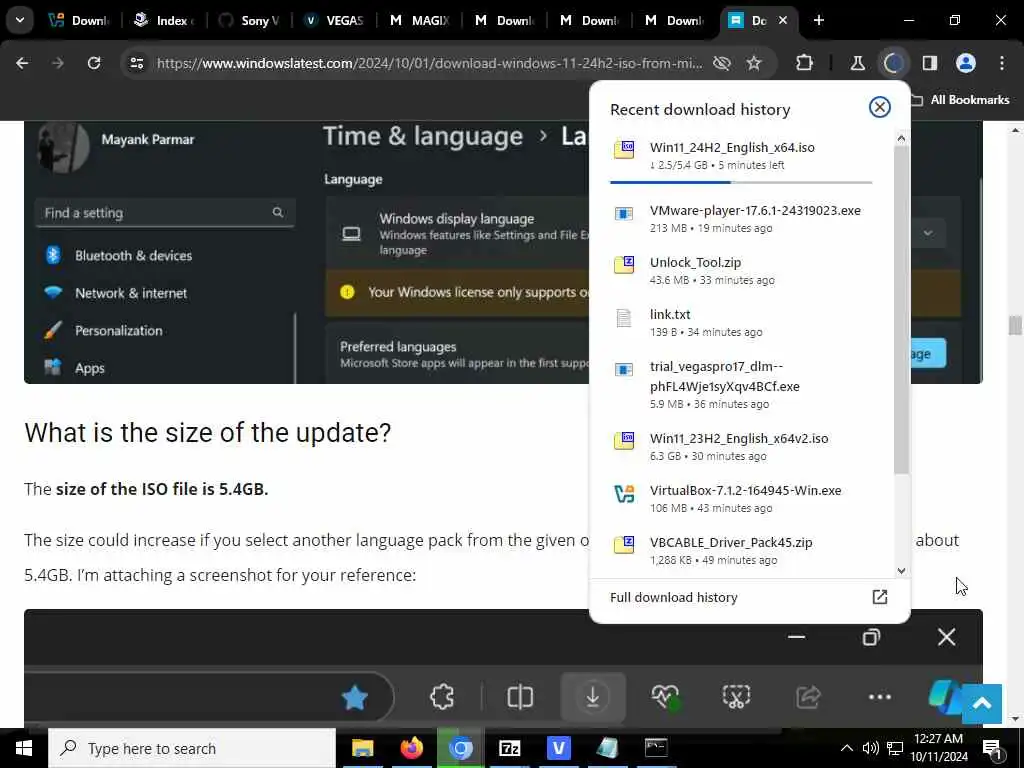Click the Edge downloads icon in screenshot
Image resolution: width=1024 pixels, height=768 pixels.
(x=592, y=697)
